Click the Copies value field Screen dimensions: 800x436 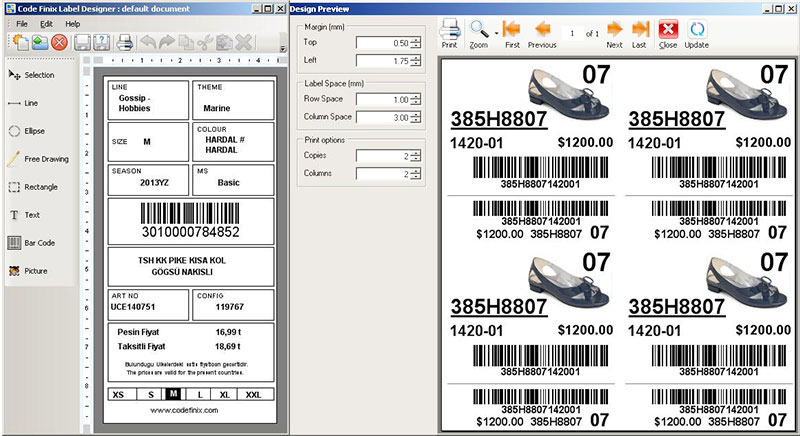383,157
